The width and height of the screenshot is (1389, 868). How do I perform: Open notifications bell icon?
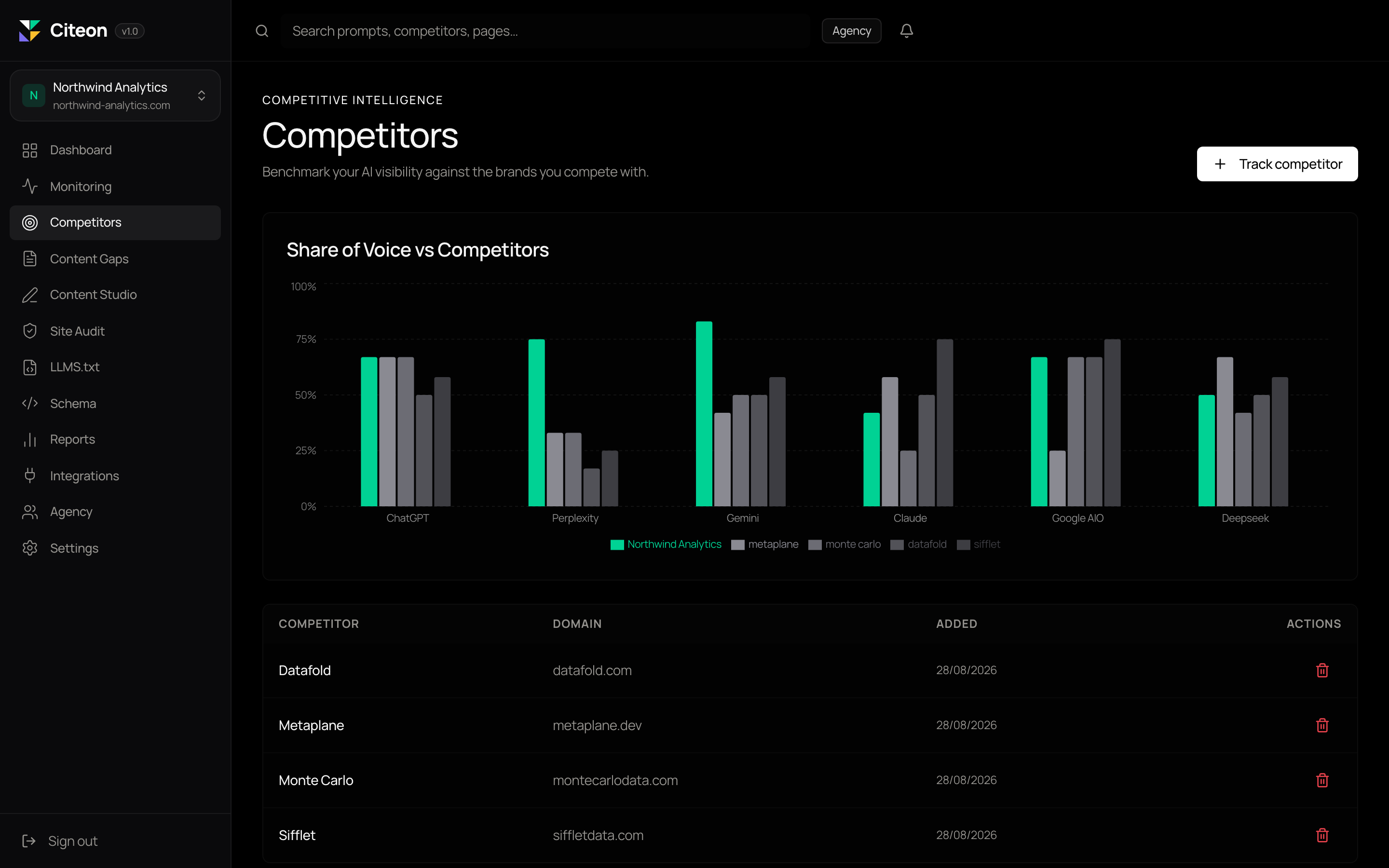906,31
